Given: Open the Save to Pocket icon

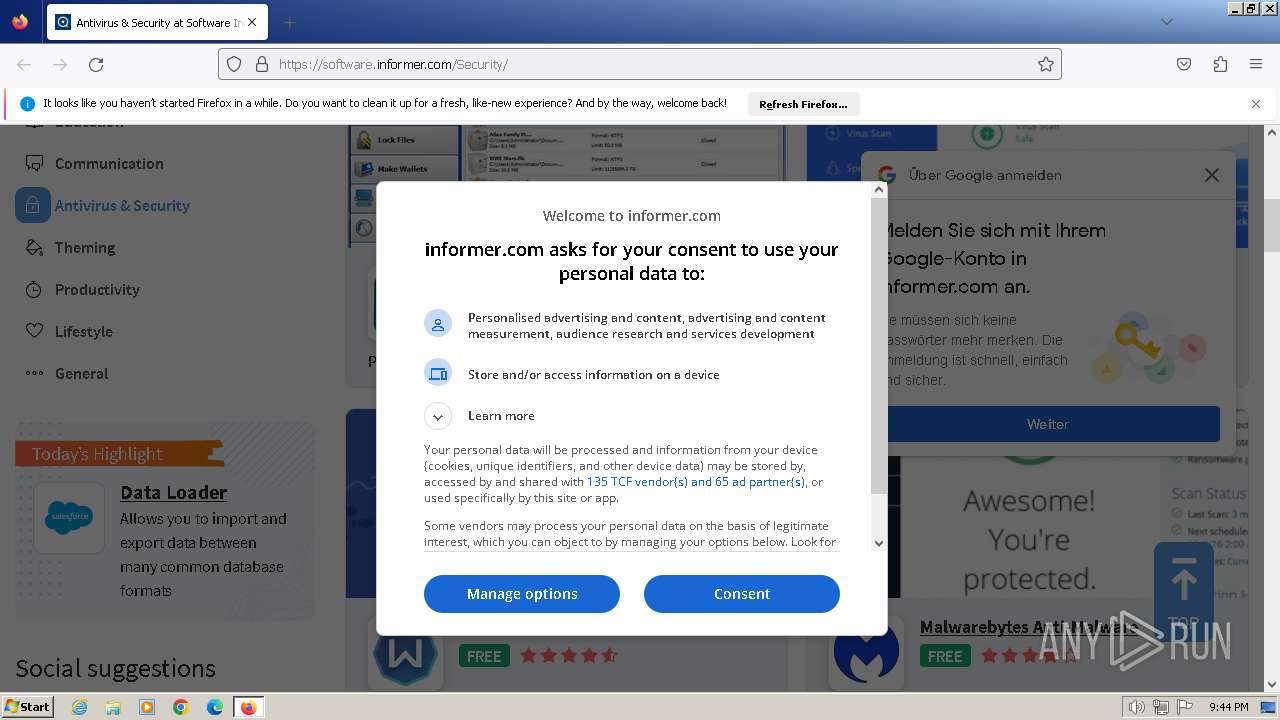Looking at the screenshot, I should pos(1184,64).
